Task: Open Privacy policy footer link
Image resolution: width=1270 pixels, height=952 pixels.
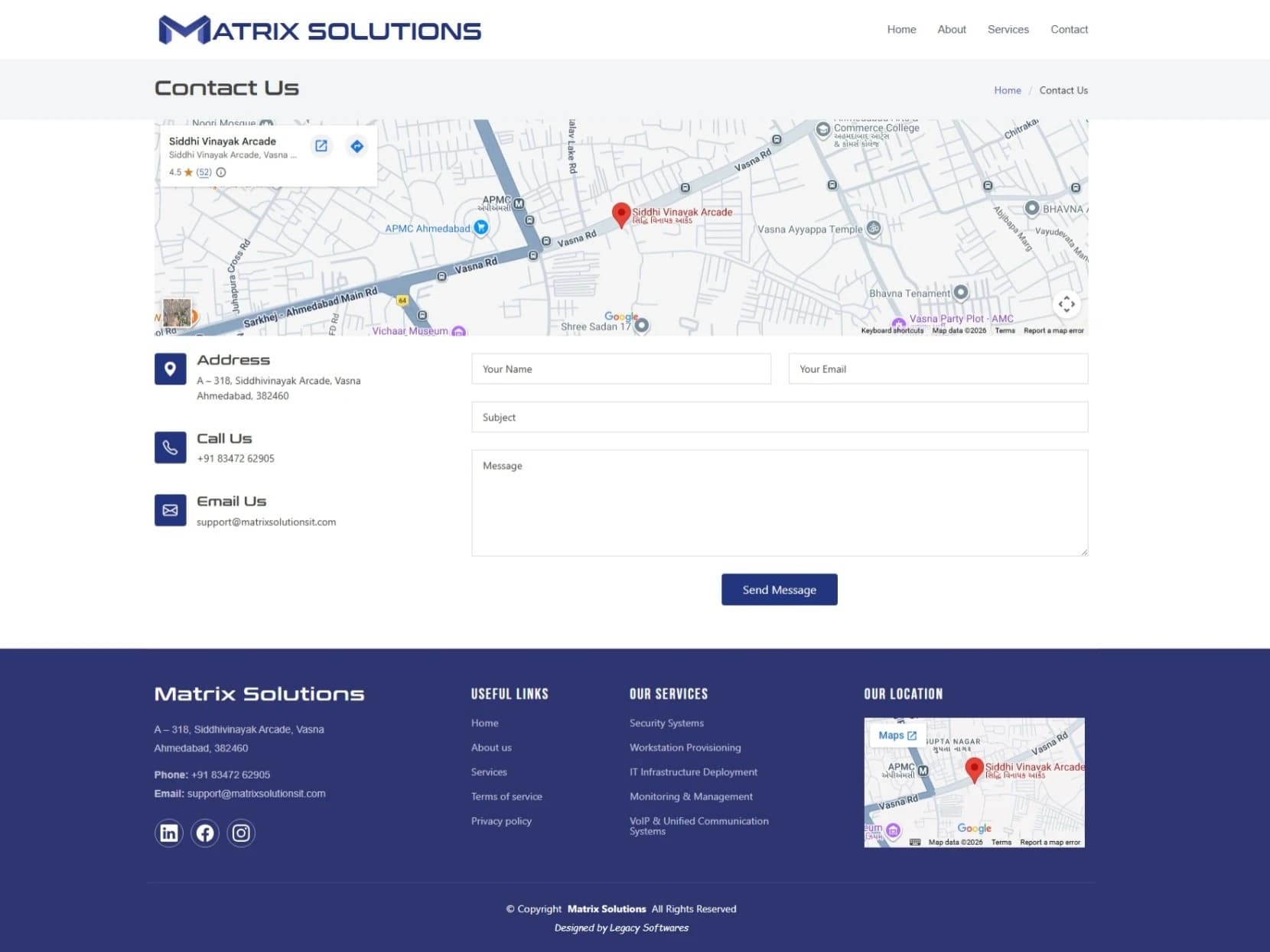Action: [x=501, y=821]
